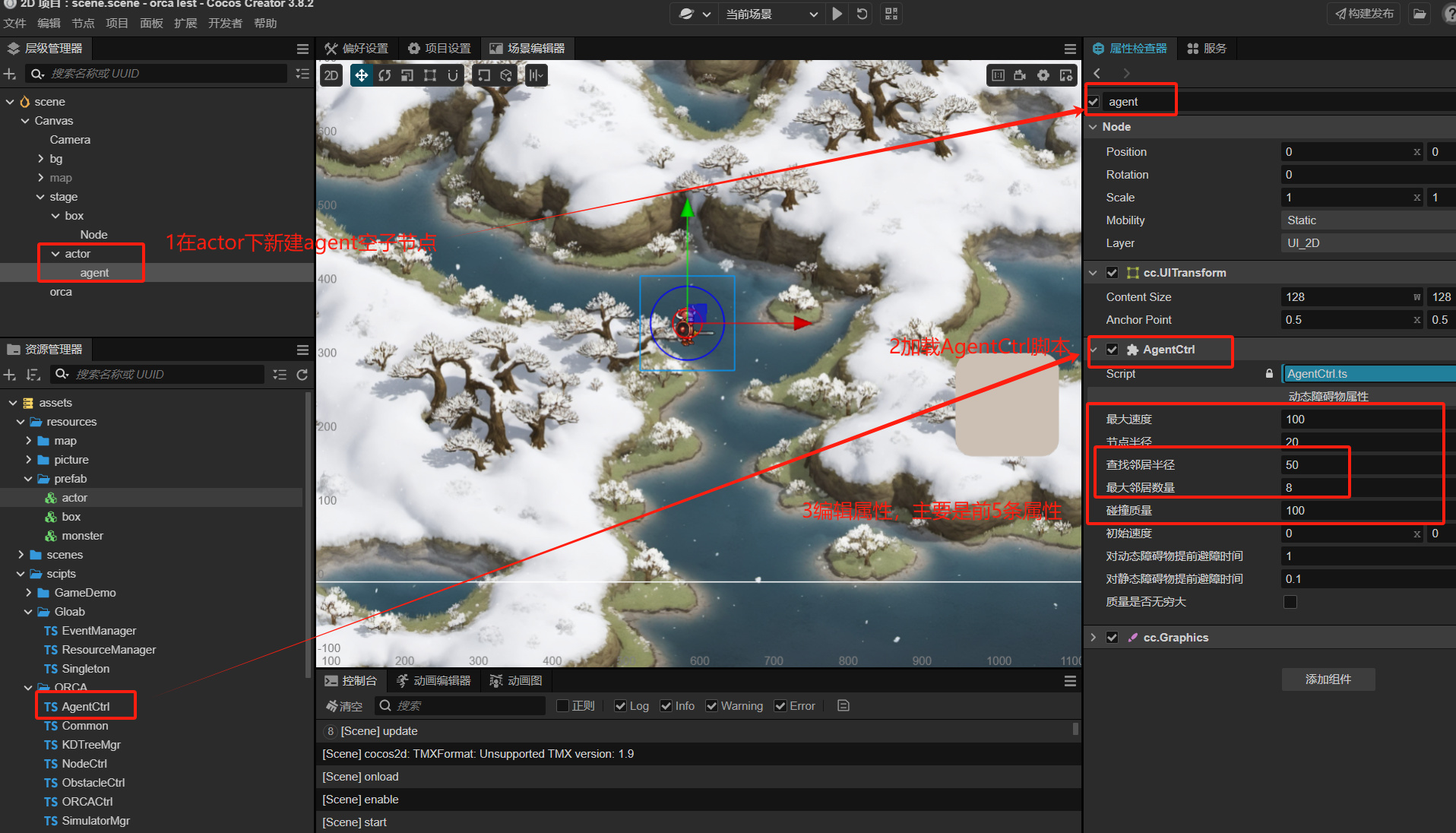
Task: Open the 节点 menu
Action: pyautogui.click(x=83, y=24)
